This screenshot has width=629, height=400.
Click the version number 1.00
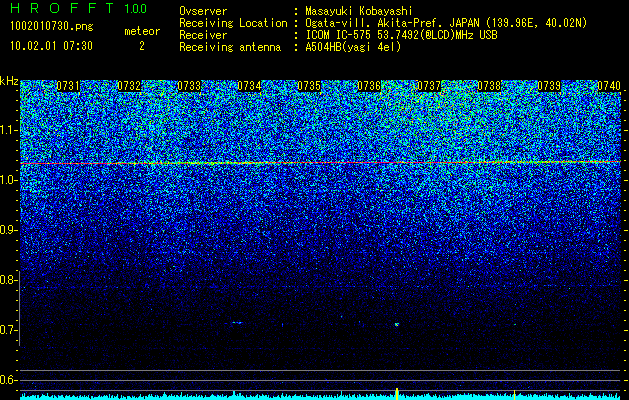135,8
